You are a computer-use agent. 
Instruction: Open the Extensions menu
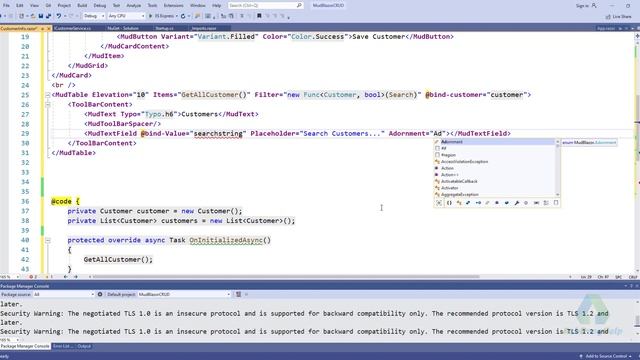(x=173, y=6)
